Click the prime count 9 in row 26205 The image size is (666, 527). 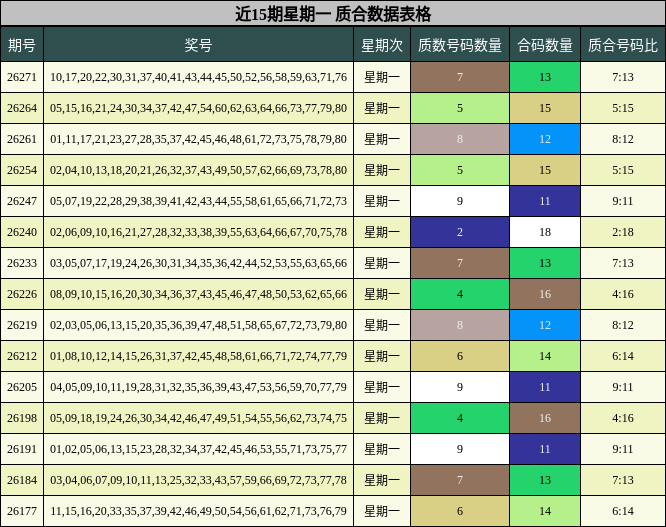460,387
